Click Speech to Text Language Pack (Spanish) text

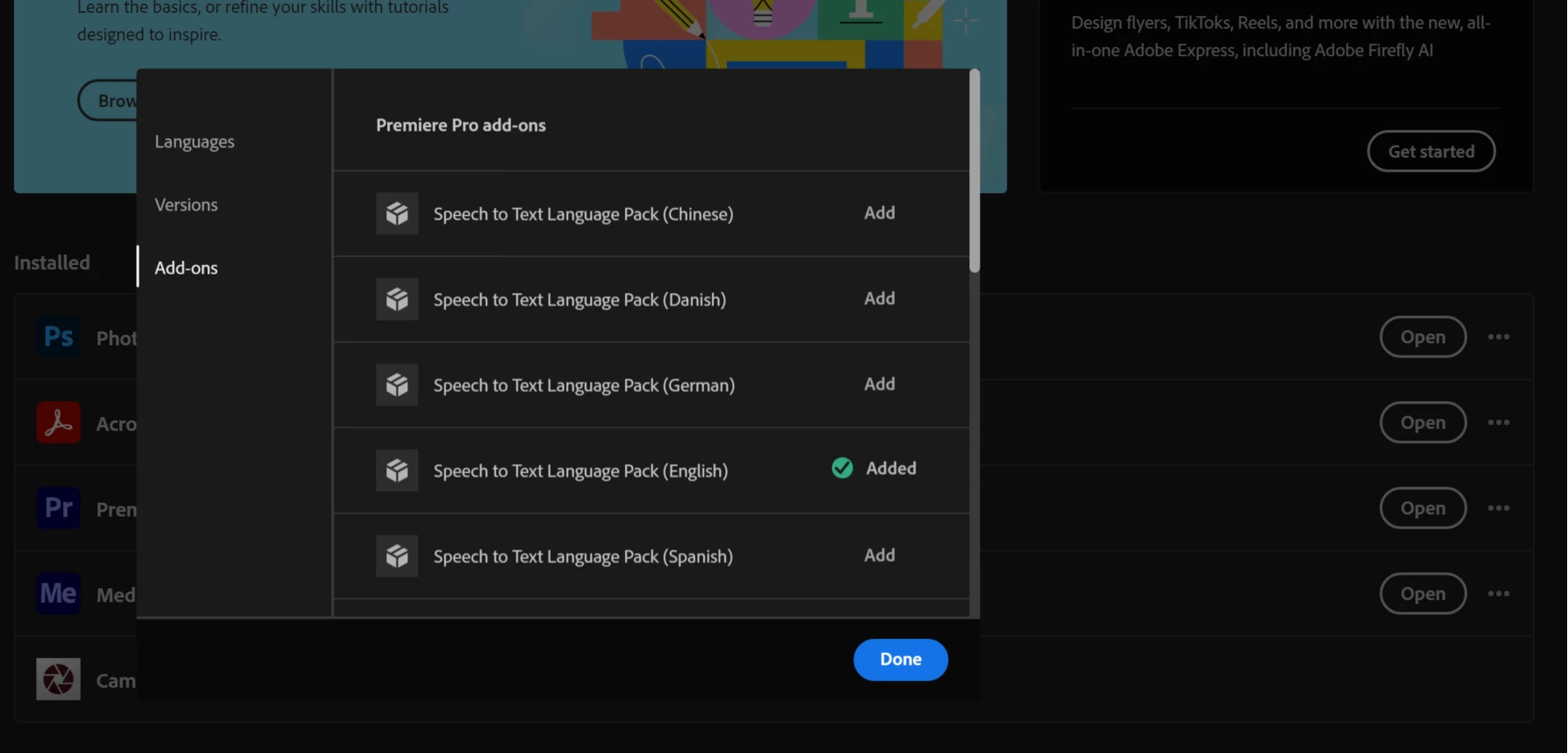click(583, 556)
